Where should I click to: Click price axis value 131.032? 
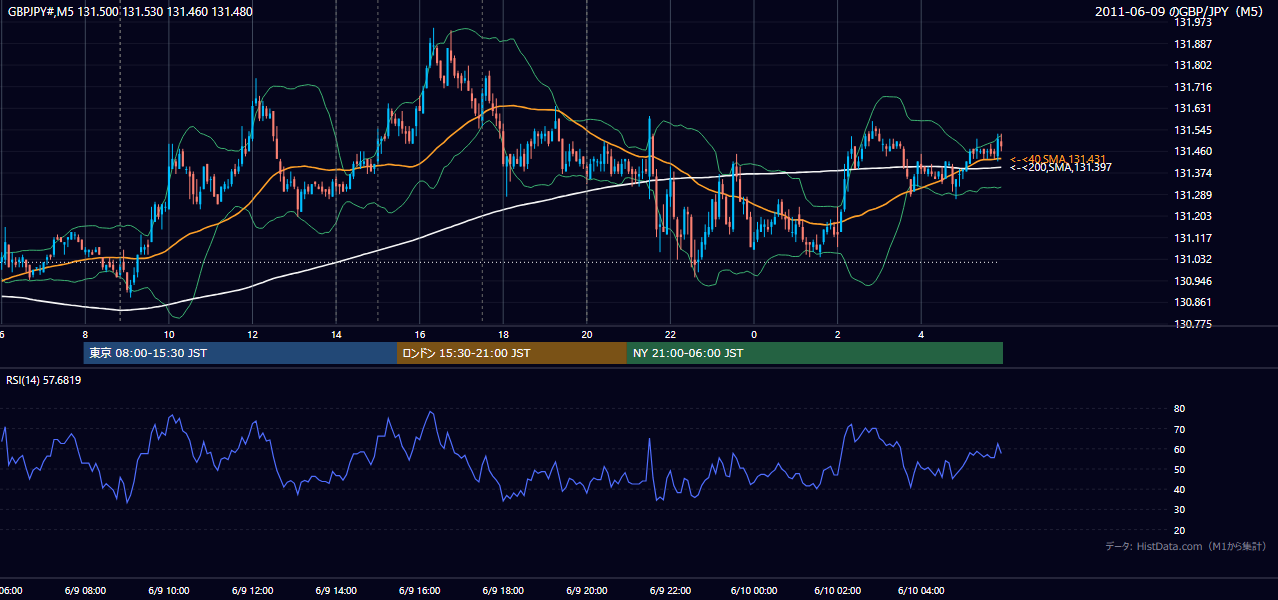[1193, 259]
